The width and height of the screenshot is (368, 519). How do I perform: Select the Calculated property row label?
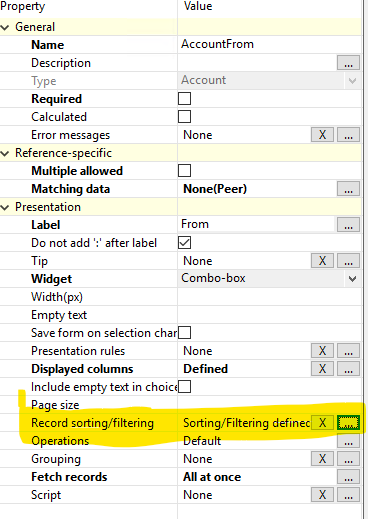tap(59, 117)
